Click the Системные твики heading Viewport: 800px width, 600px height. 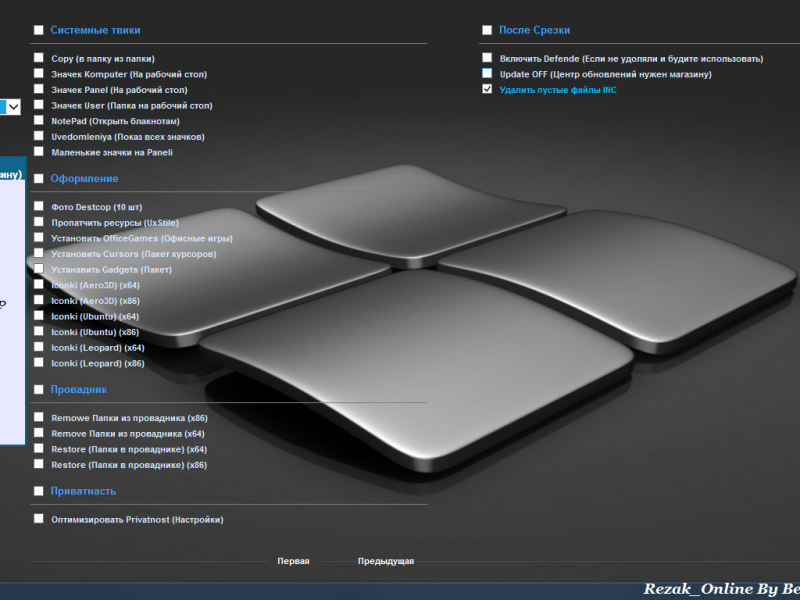[x=95, y=30]
